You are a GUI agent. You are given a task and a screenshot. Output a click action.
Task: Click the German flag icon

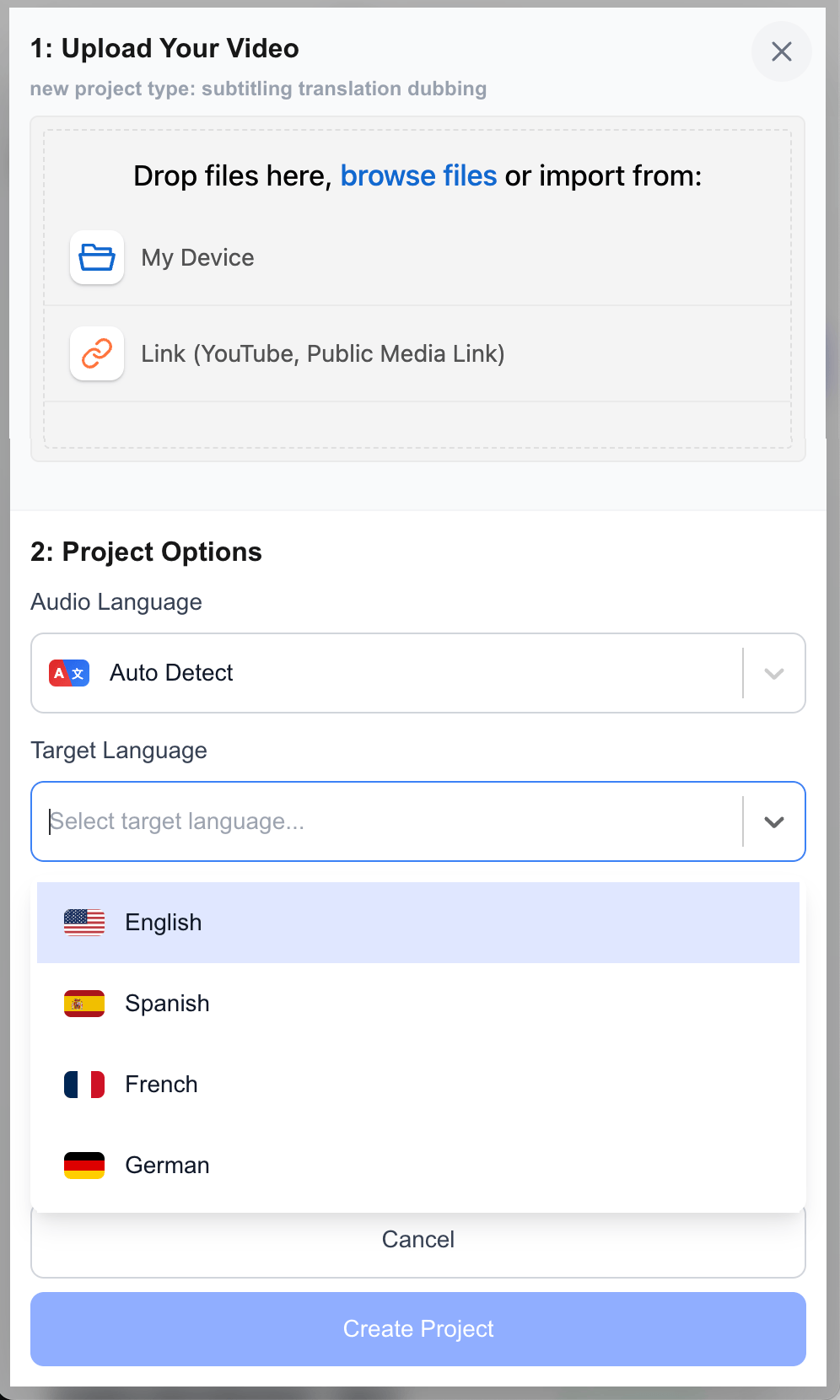[x=83, y=1165]
